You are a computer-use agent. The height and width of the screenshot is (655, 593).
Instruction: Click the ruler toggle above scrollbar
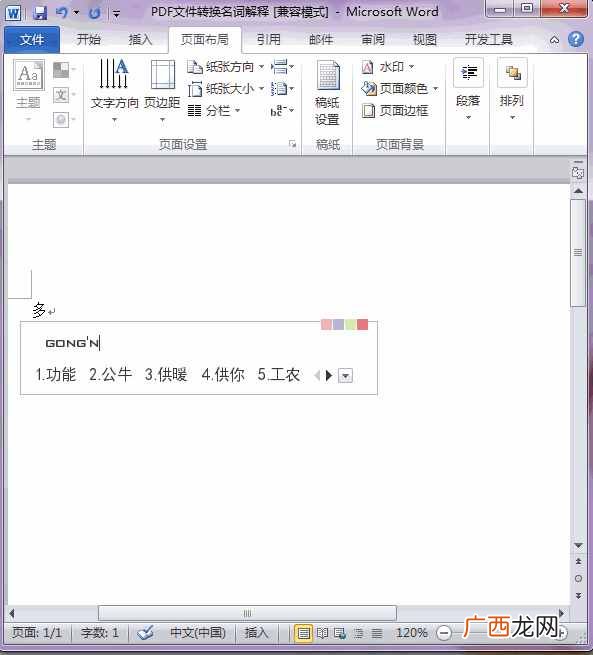(578, 171)
